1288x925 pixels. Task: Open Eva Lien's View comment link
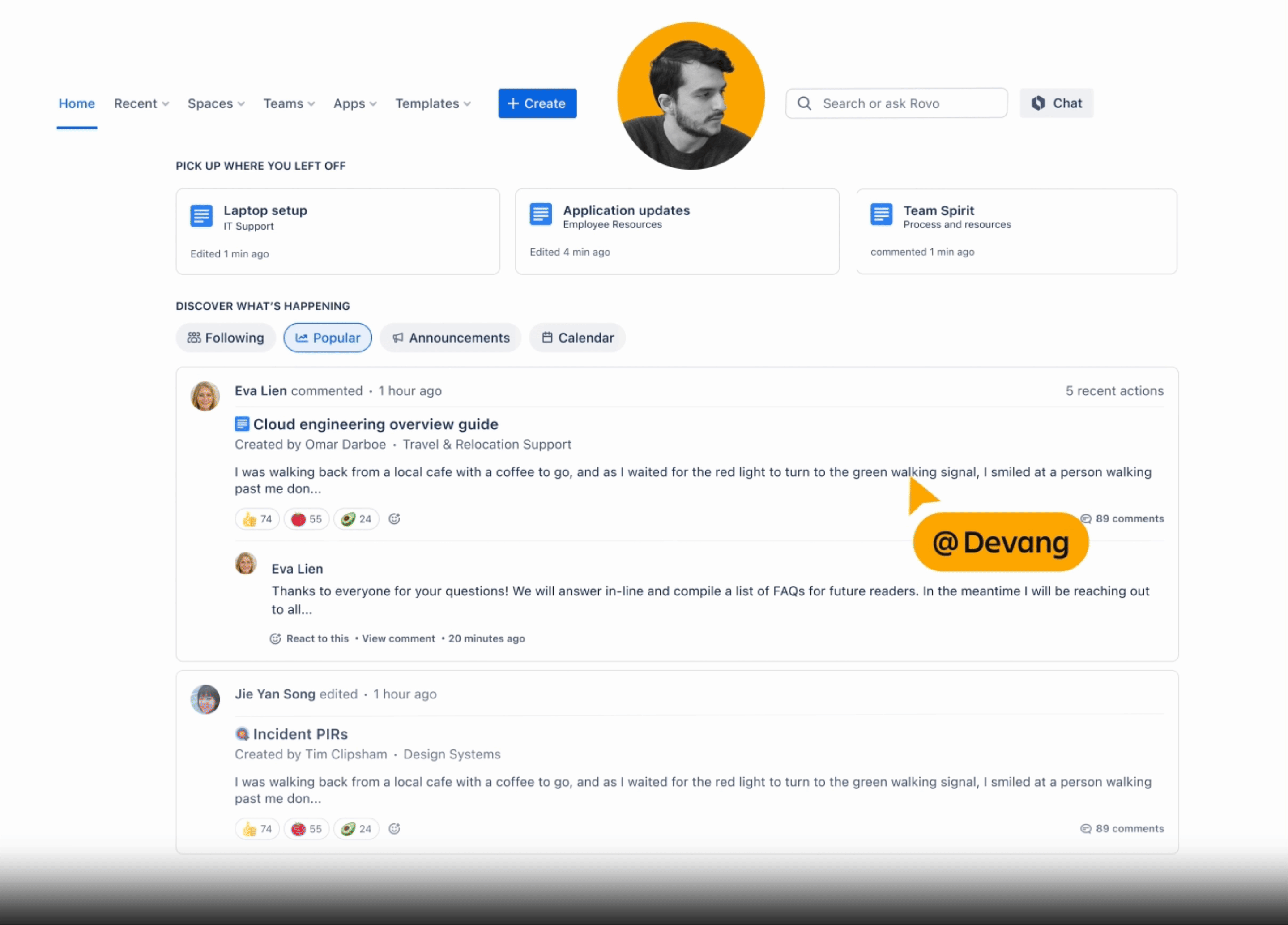coord(398,638)
